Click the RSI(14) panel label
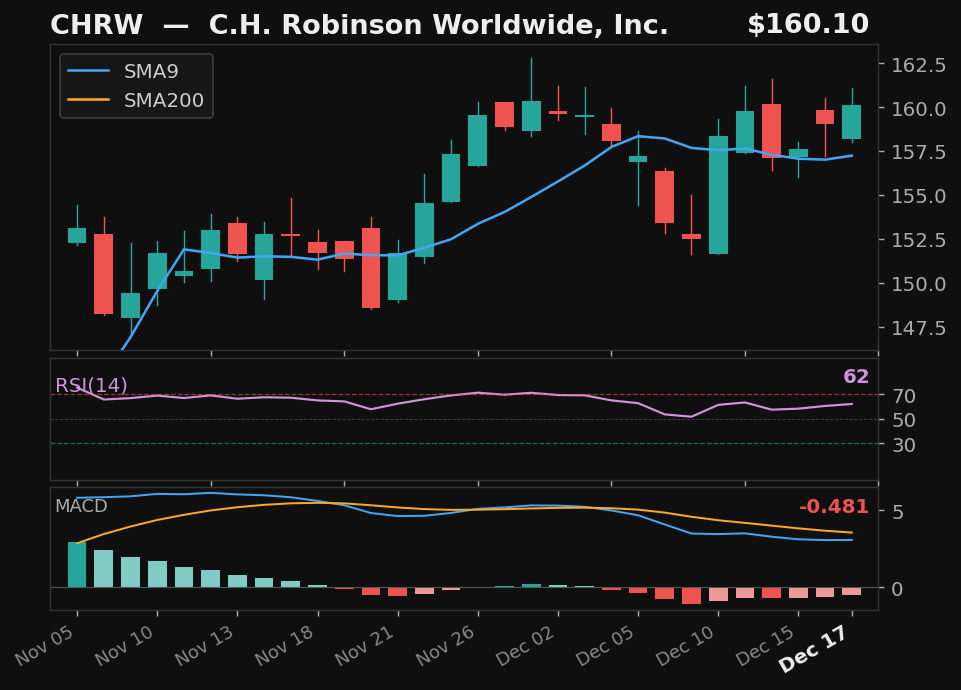This screenshot has width=961, height=690. pyautogui.click(x=91, y=385)
